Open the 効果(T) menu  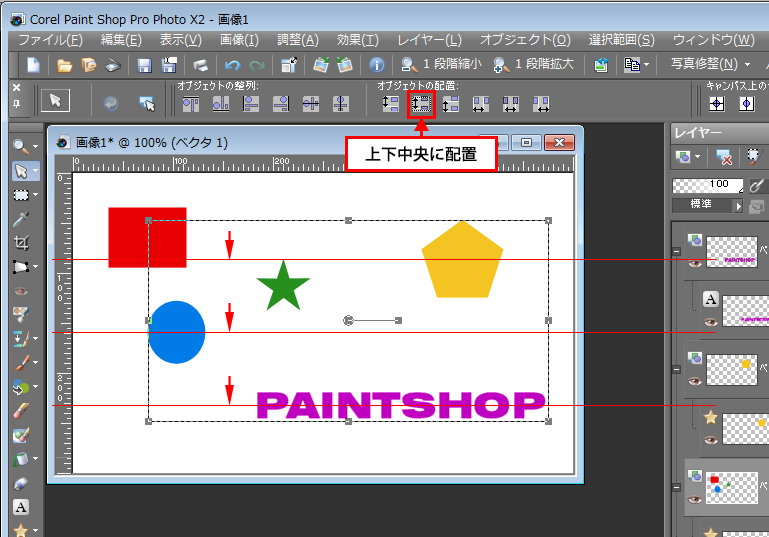358,40
